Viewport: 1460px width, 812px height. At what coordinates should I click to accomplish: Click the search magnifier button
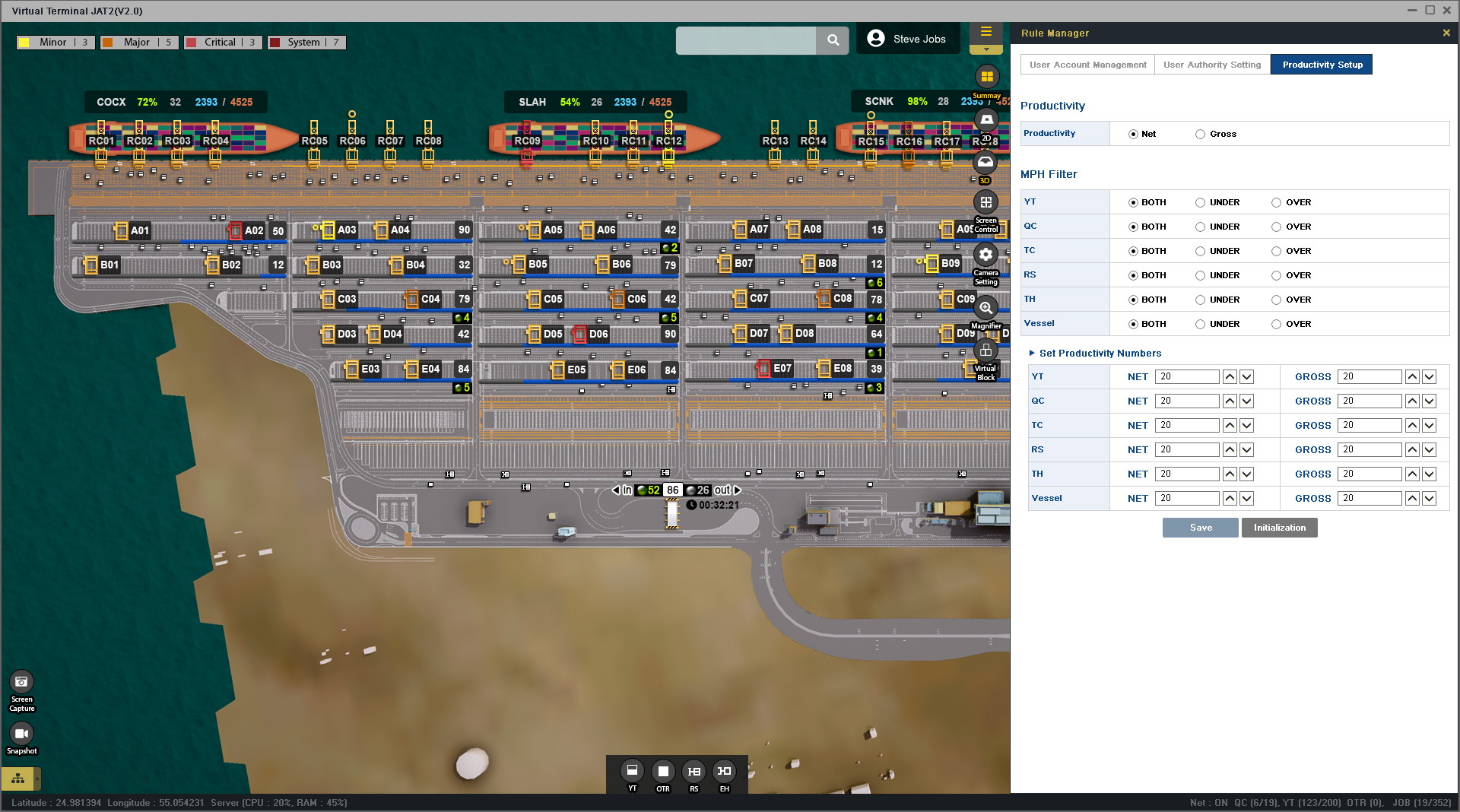click(x=833, y=40)
